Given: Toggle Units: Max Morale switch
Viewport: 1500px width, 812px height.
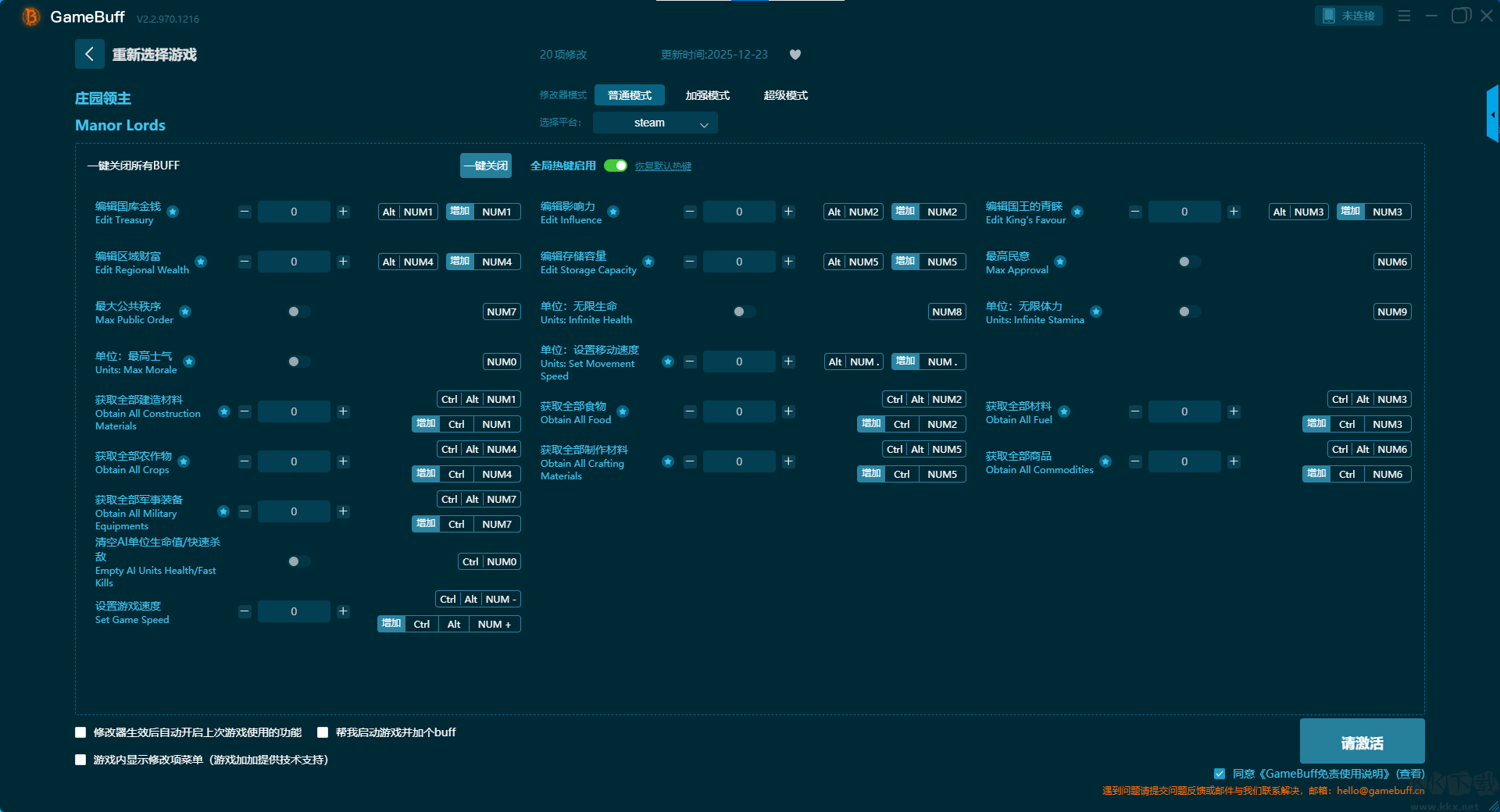Looking at the screenshot, I should tap(298, 361).
